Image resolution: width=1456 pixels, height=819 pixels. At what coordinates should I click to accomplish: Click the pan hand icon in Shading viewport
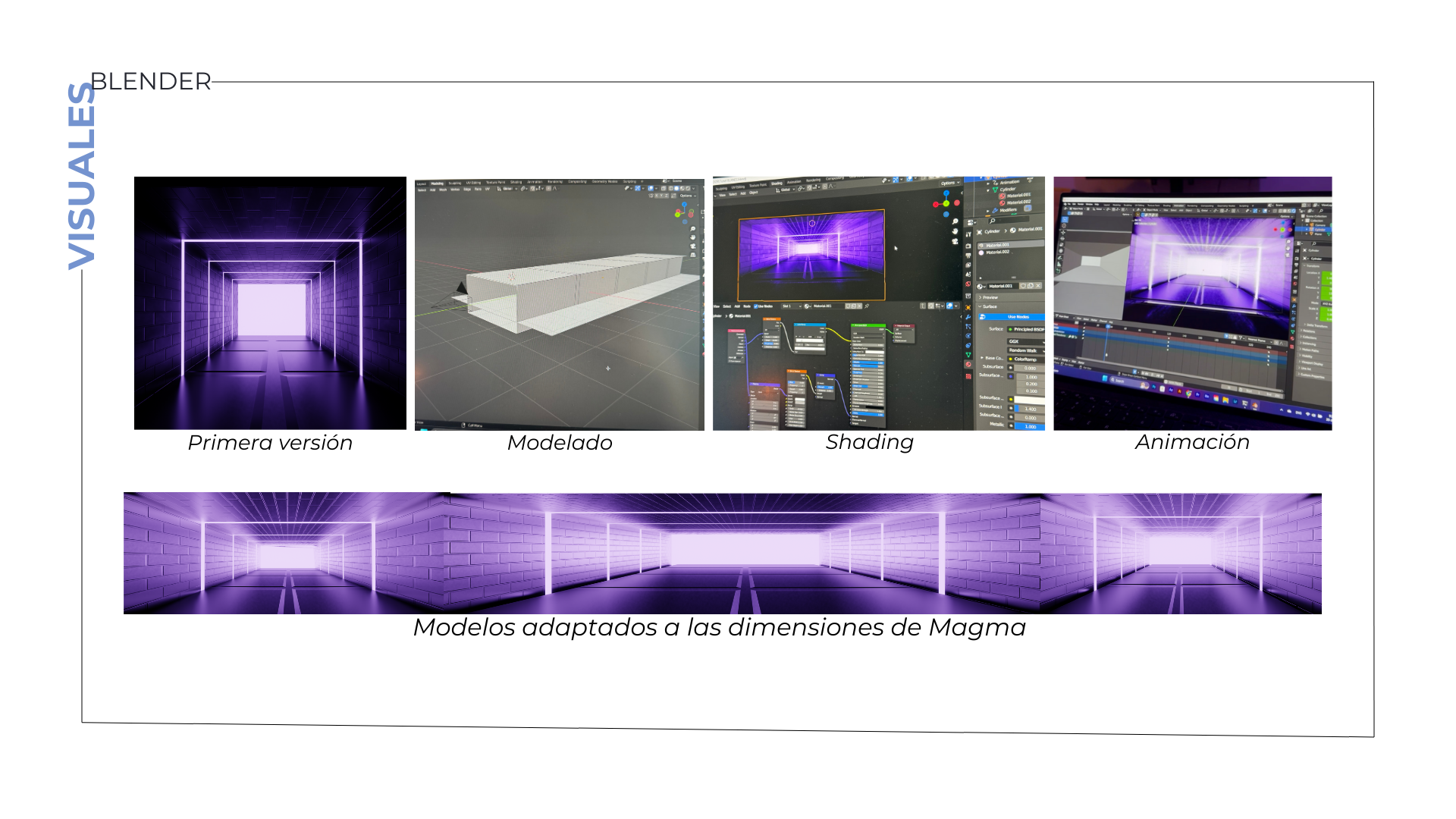(x=955, y=231)
